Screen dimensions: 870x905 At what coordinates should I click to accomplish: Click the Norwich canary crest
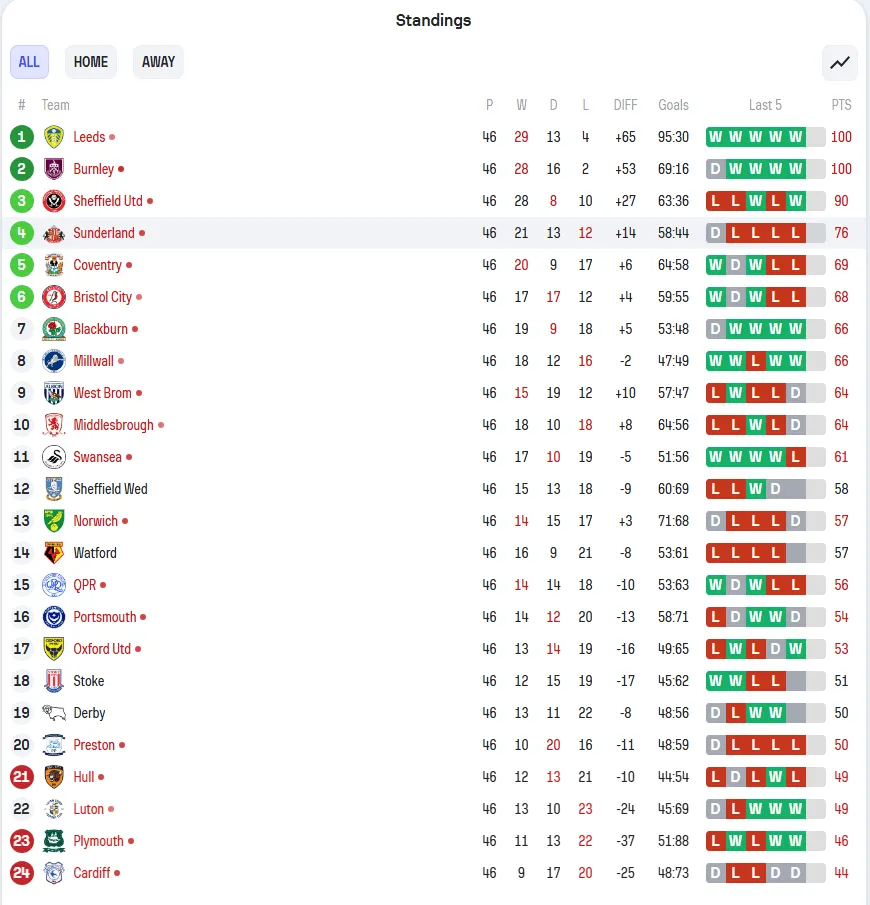pyautogui.click(x=54, y=521)
